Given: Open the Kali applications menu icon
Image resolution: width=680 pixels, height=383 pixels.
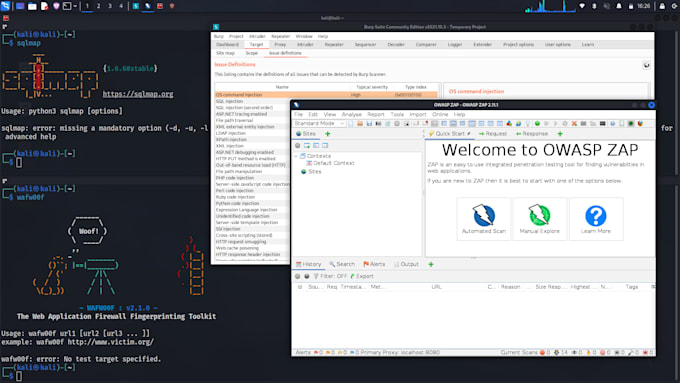Looking at the screenshot, I should coord(5,6).
